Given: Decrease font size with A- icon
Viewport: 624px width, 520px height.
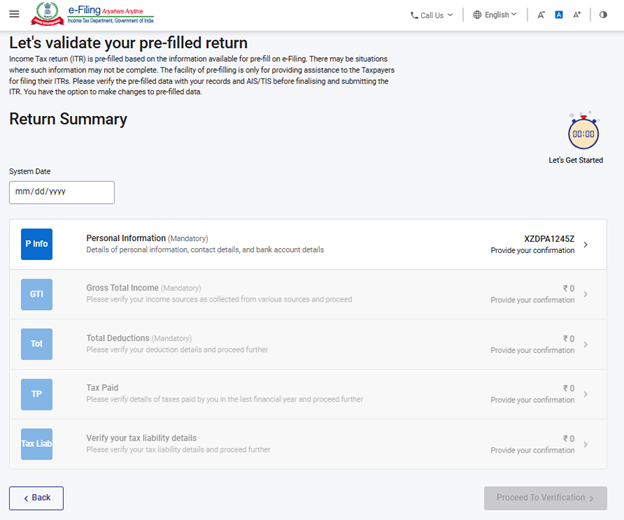Looking at the screenshot, I should pos(541,15).
